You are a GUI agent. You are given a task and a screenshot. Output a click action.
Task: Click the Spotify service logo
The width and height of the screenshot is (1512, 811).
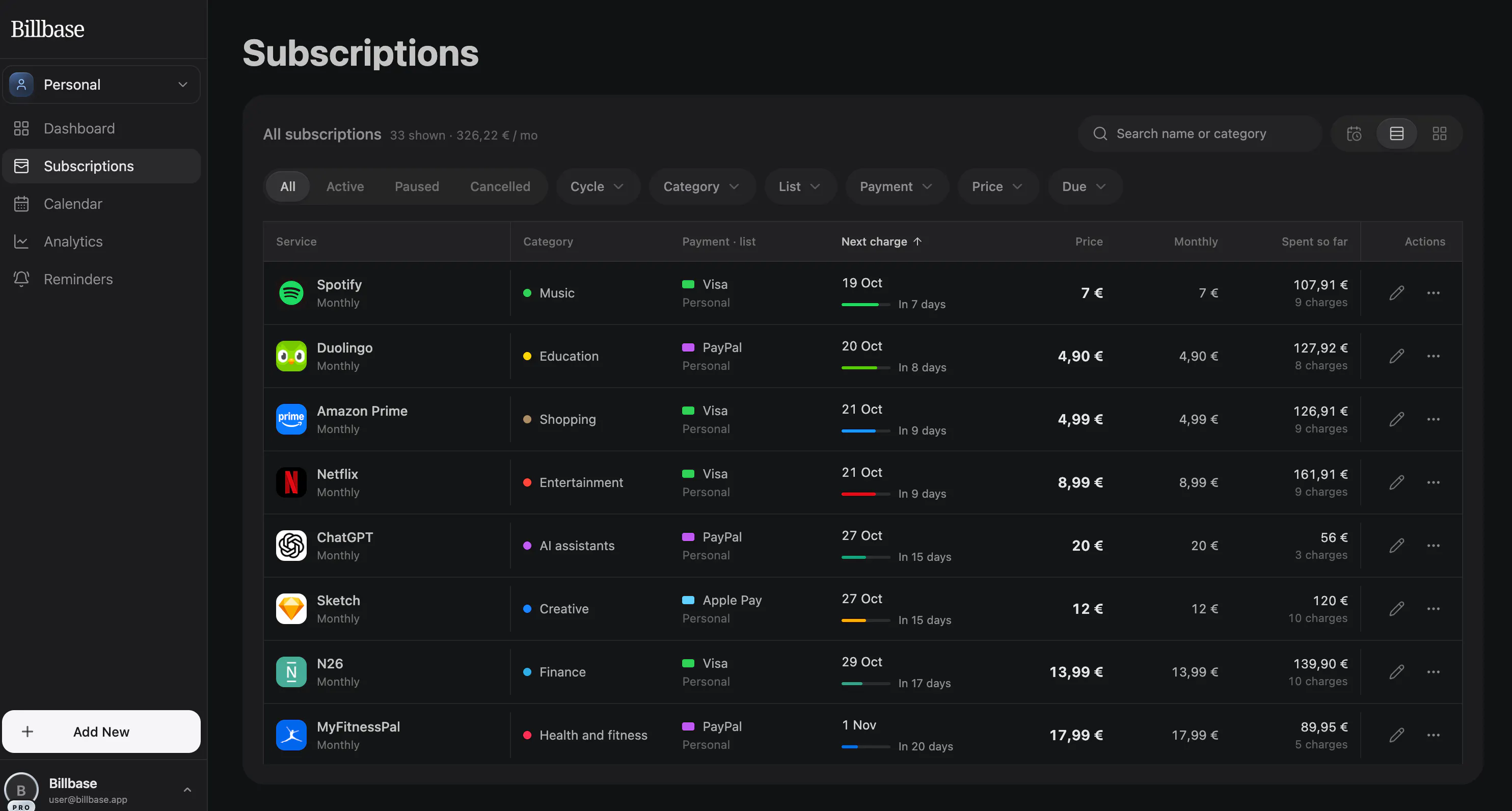(291, 293)
